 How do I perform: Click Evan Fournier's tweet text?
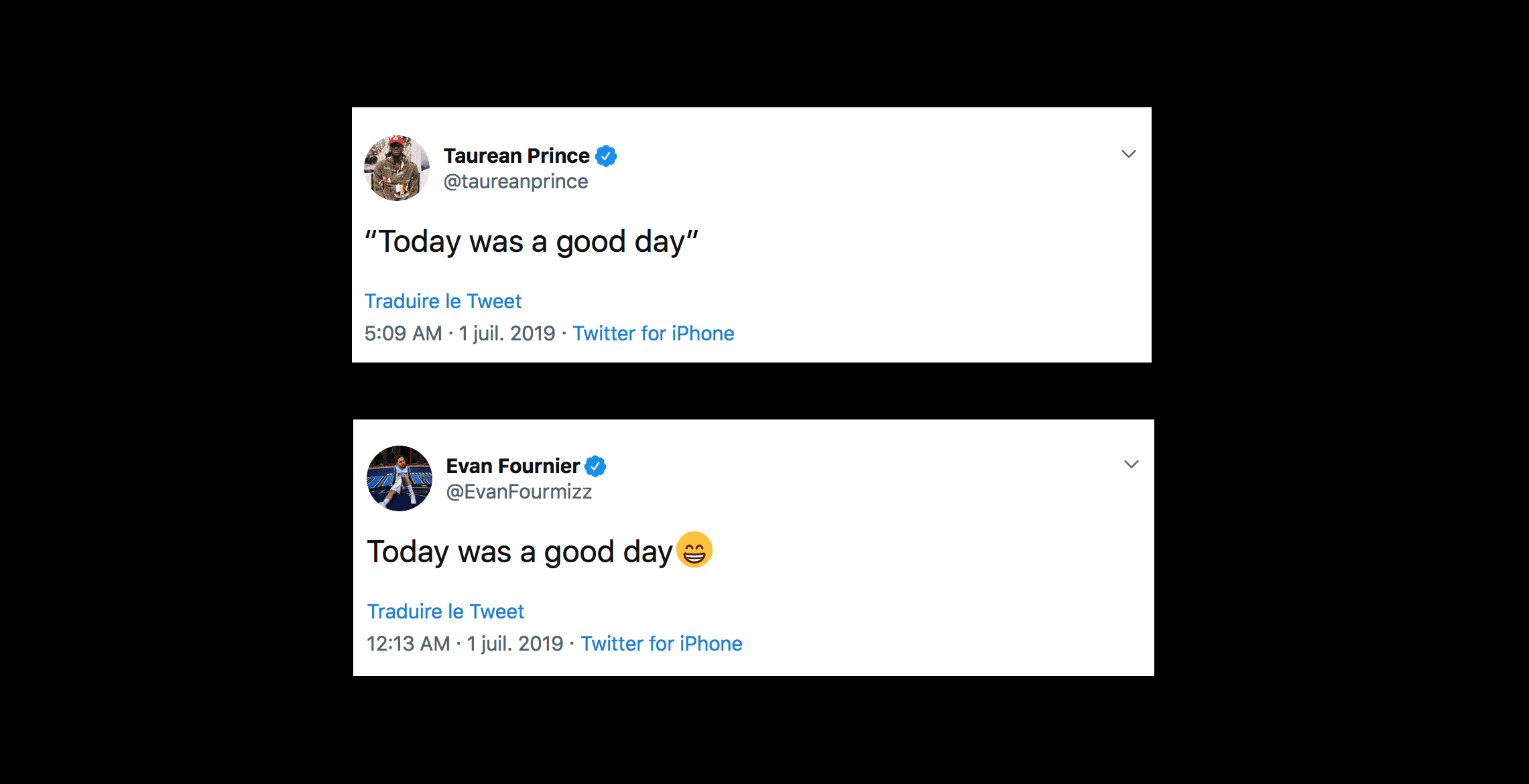click(519, 552)
